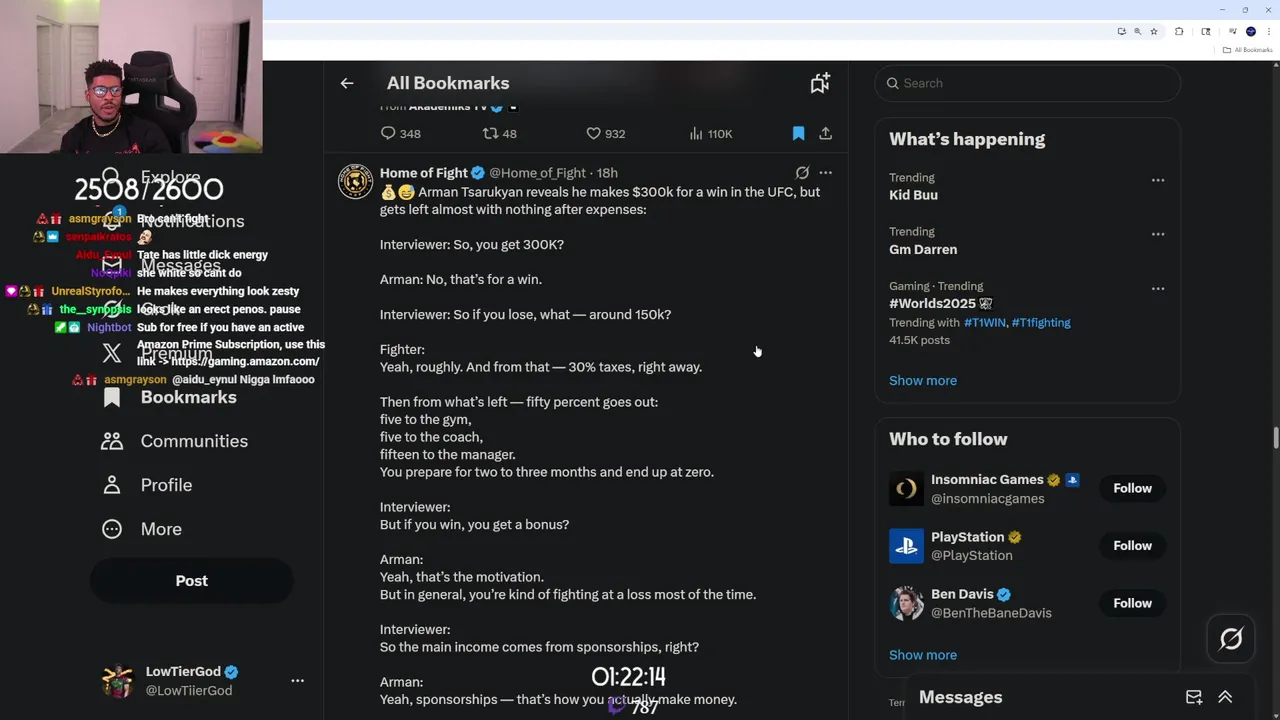Like the post with 932 likes
This screenshot has width=1280, height=720.
tap(605, 133)
